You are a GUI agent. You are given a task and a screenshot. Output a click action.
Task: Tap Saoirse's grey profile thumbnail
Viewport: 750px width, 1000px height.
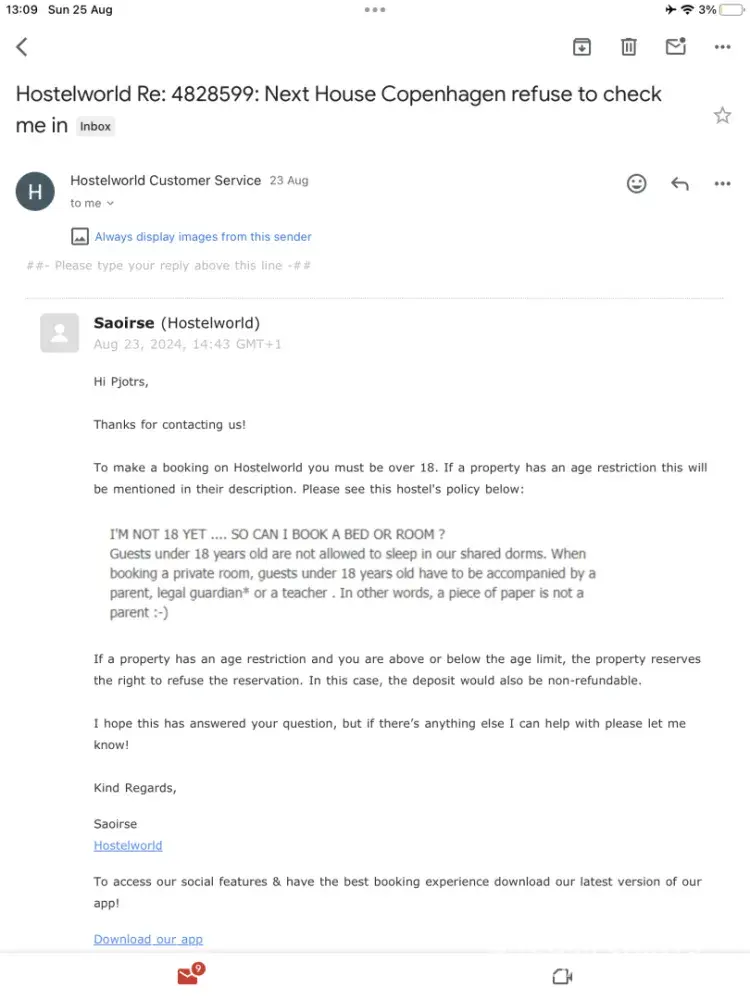(59, 333)
